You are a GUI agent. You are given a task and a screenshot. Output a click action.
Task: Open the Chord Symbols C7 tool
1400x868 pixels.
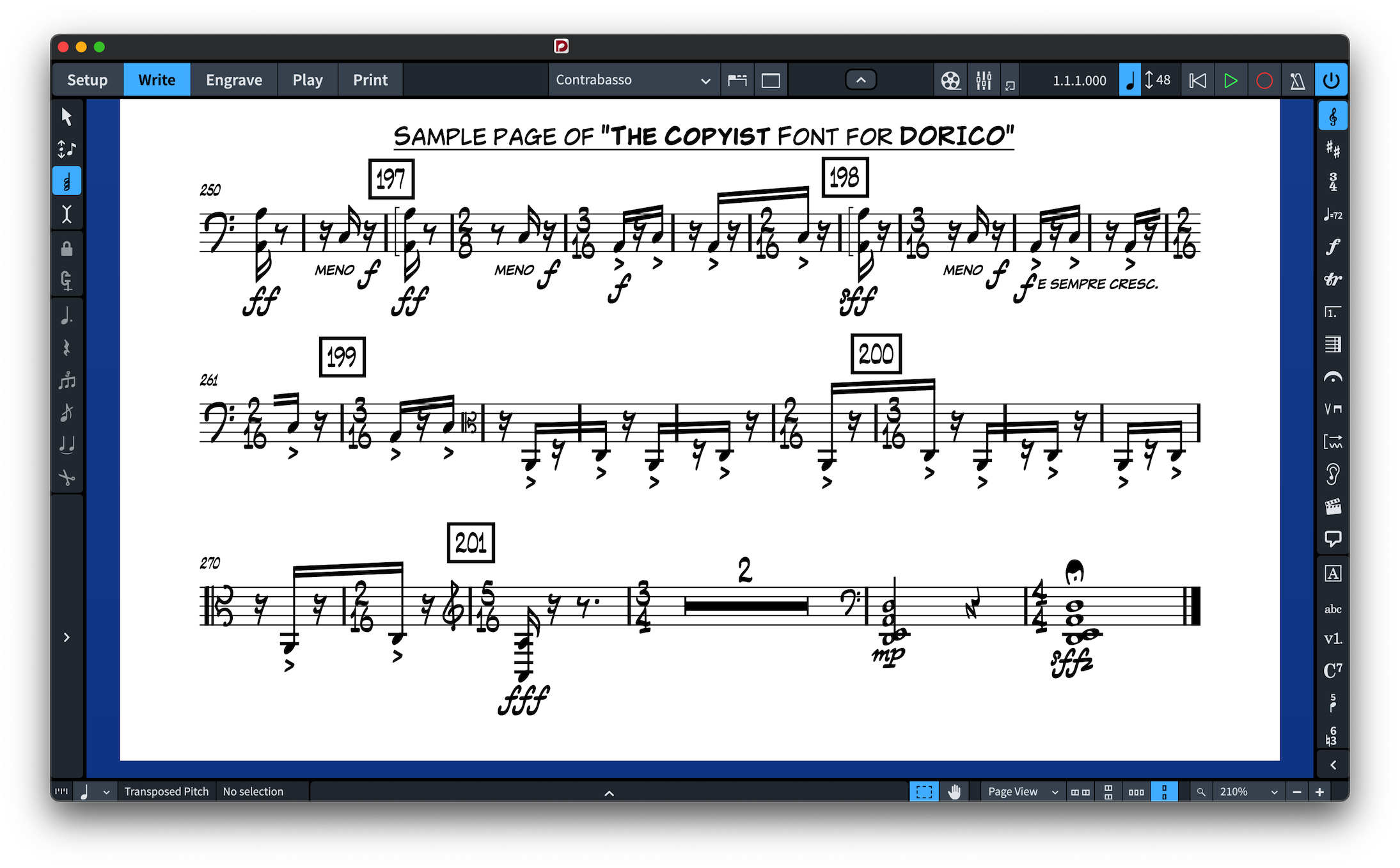pyautogui.click(x=1333, y=670)
